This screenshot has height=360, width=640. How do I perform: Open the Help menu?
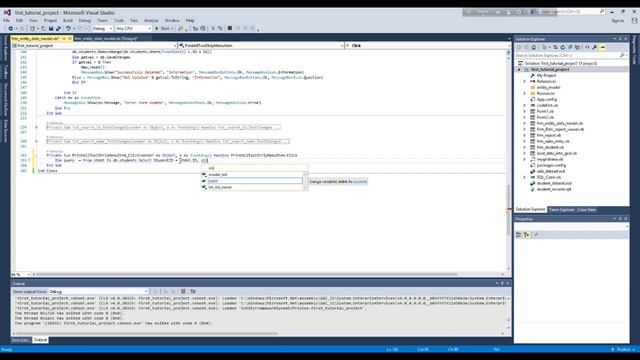point(190,20)
